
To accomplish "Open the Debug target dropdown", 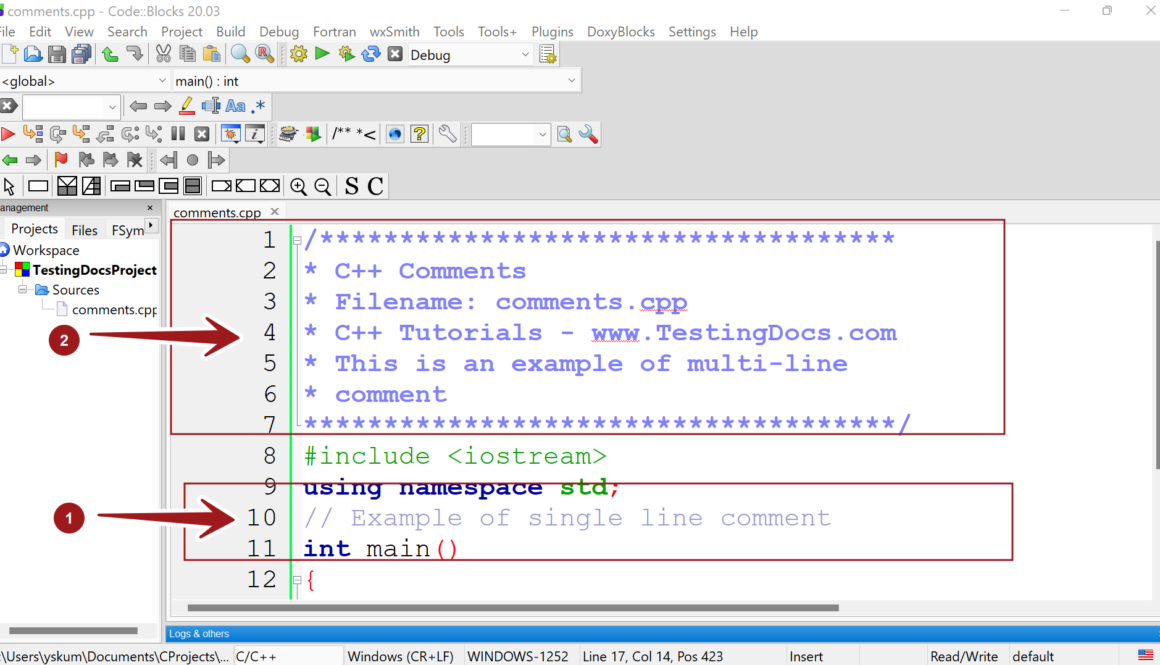I will pyautogui.click(x=527, y=54).
